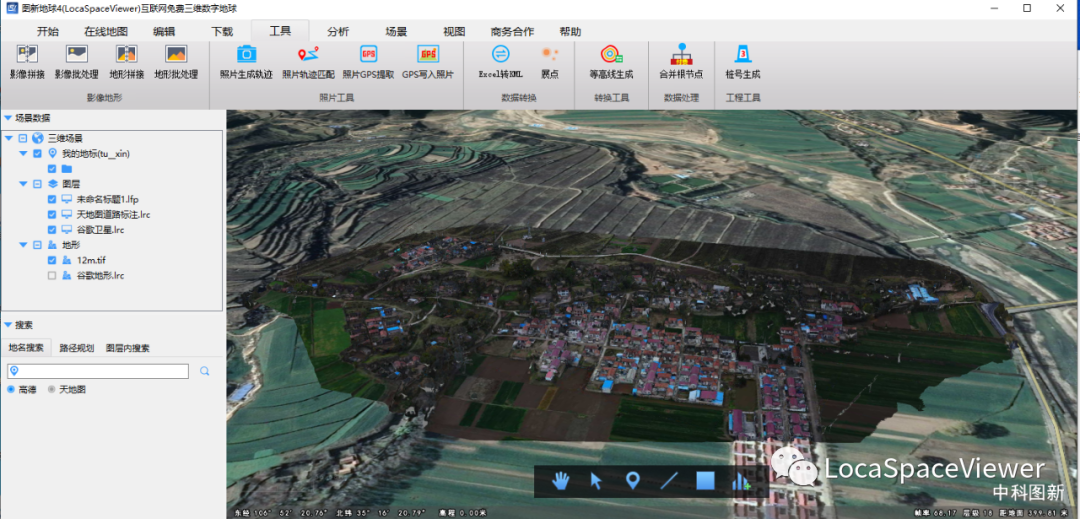Click the app logo in title bar
This screenshot has height=519, width=1080.
coord(11,8)
